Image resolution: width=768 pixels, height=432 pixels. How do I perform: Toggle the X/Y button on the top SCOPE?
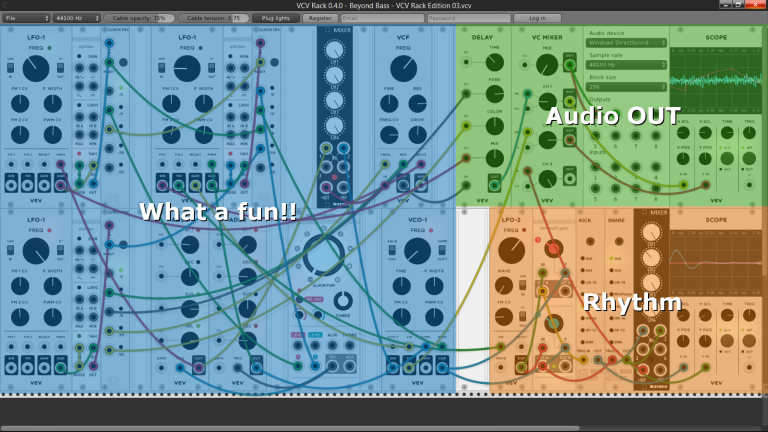click(x=727, y=158)
